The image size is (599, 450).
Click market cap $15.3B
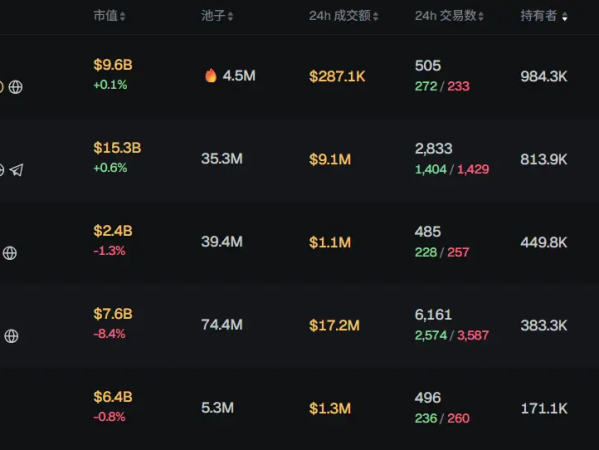(x=117, y=148)
